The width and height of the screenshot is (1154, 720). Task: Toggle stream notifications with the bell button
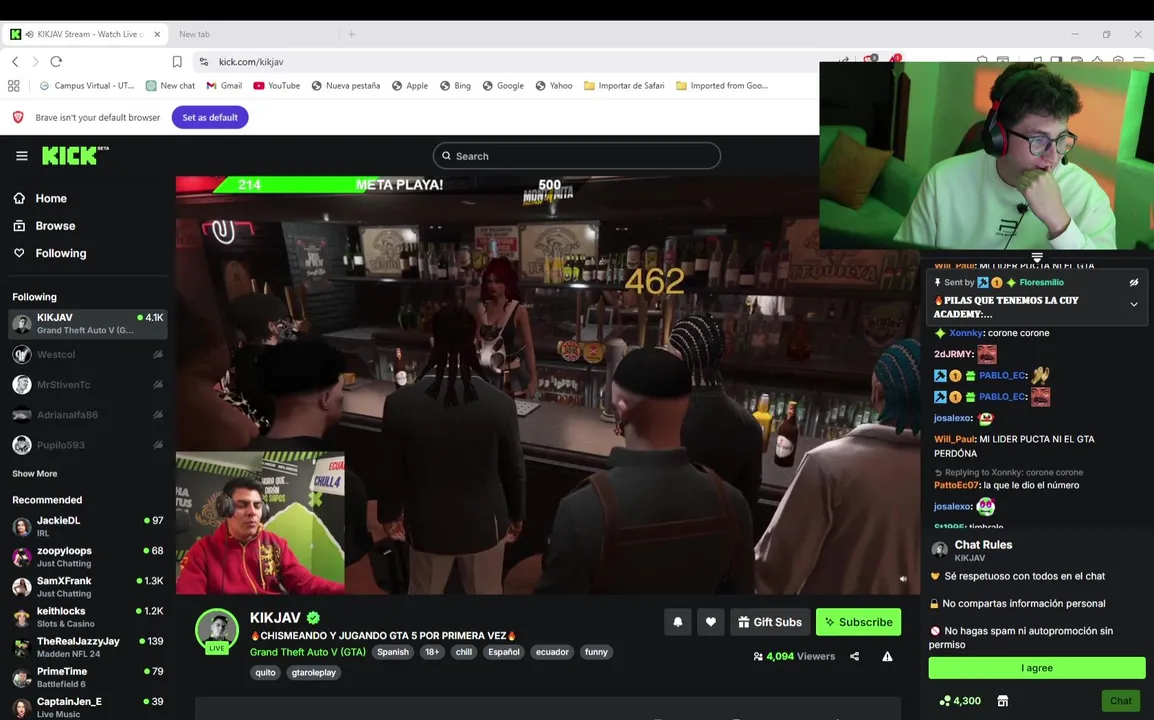pos(678,622)
